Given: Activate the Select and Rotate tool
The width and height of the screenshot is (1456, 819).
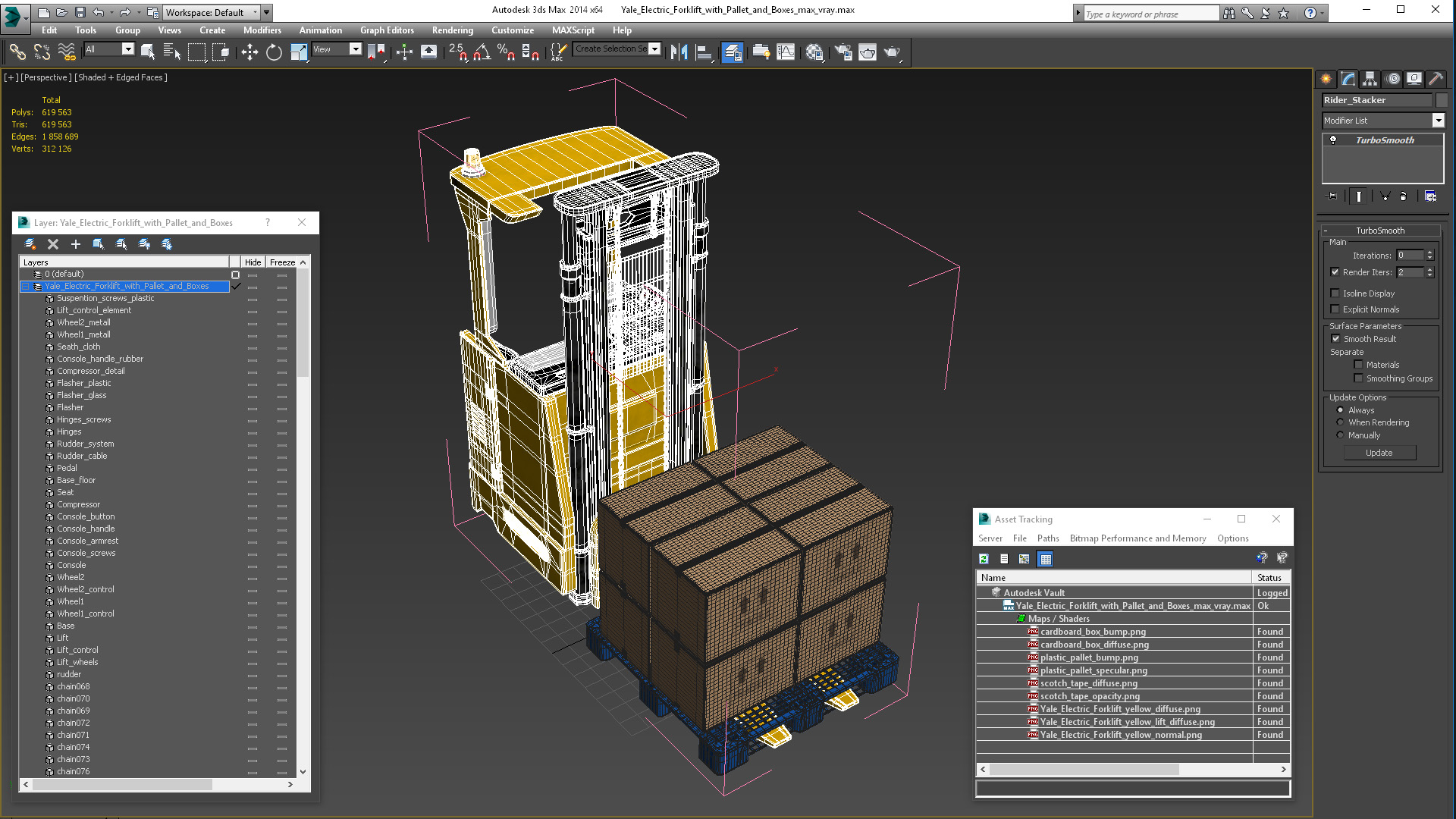Looking at the screenshot, I should pyautogui.click(x=274, y=52).
